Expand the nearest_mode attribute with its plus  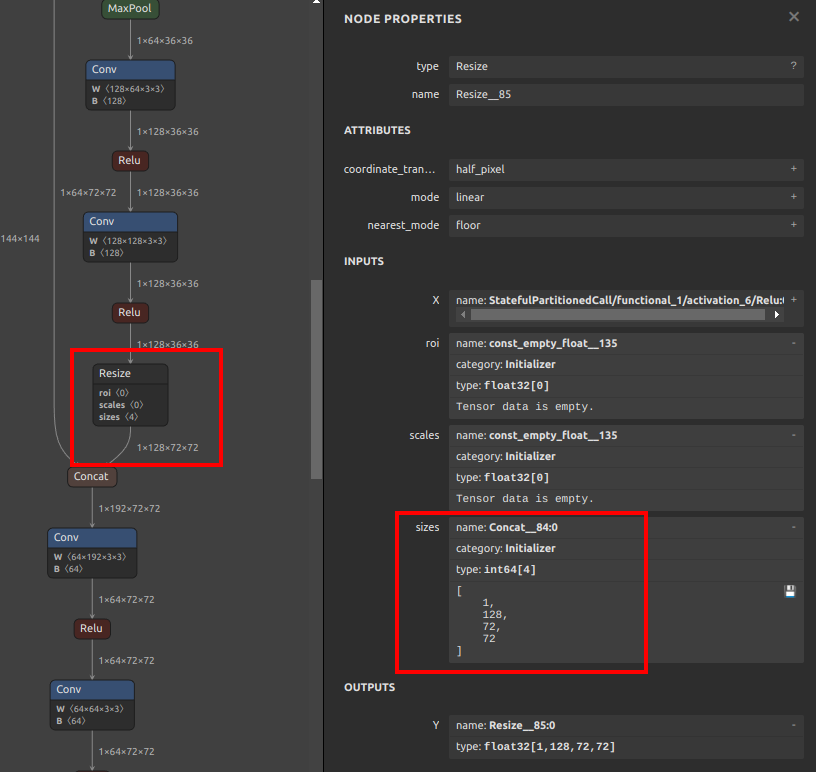coord(793,225)
